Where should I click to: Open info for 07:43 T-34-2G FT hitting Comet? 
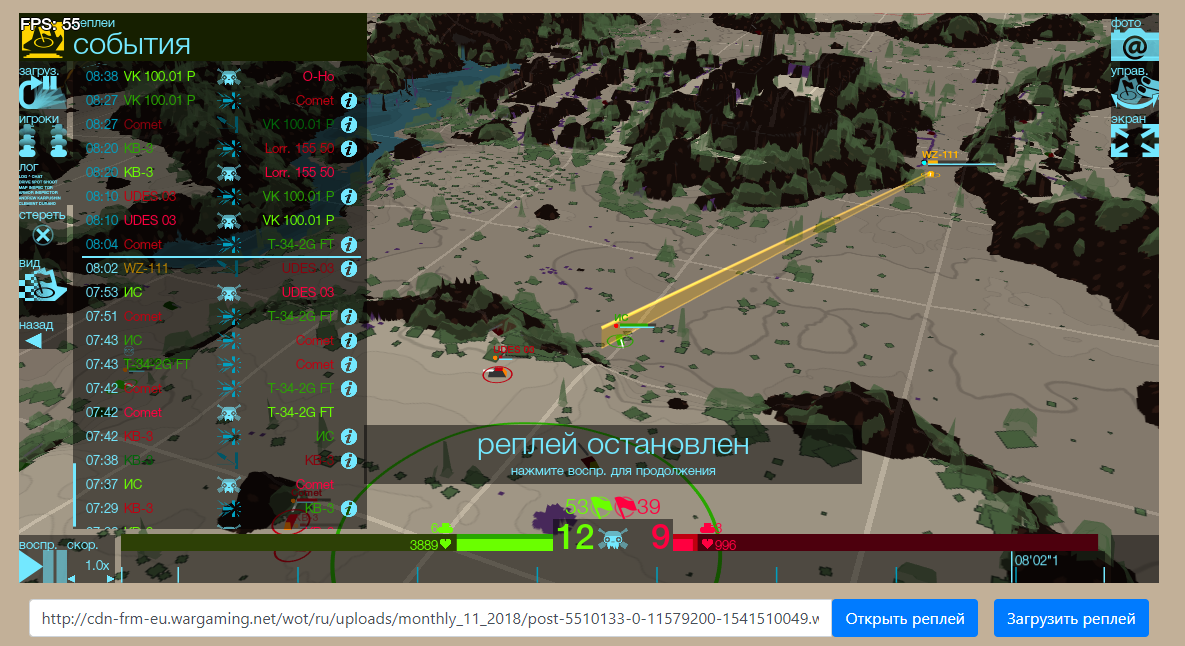pos(348,365)
